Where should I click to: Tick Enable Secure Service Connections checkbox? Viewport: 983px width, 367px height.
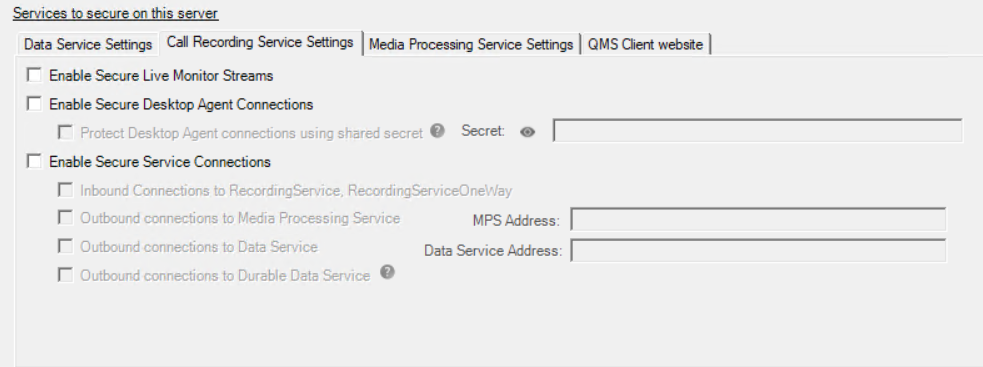34,161
